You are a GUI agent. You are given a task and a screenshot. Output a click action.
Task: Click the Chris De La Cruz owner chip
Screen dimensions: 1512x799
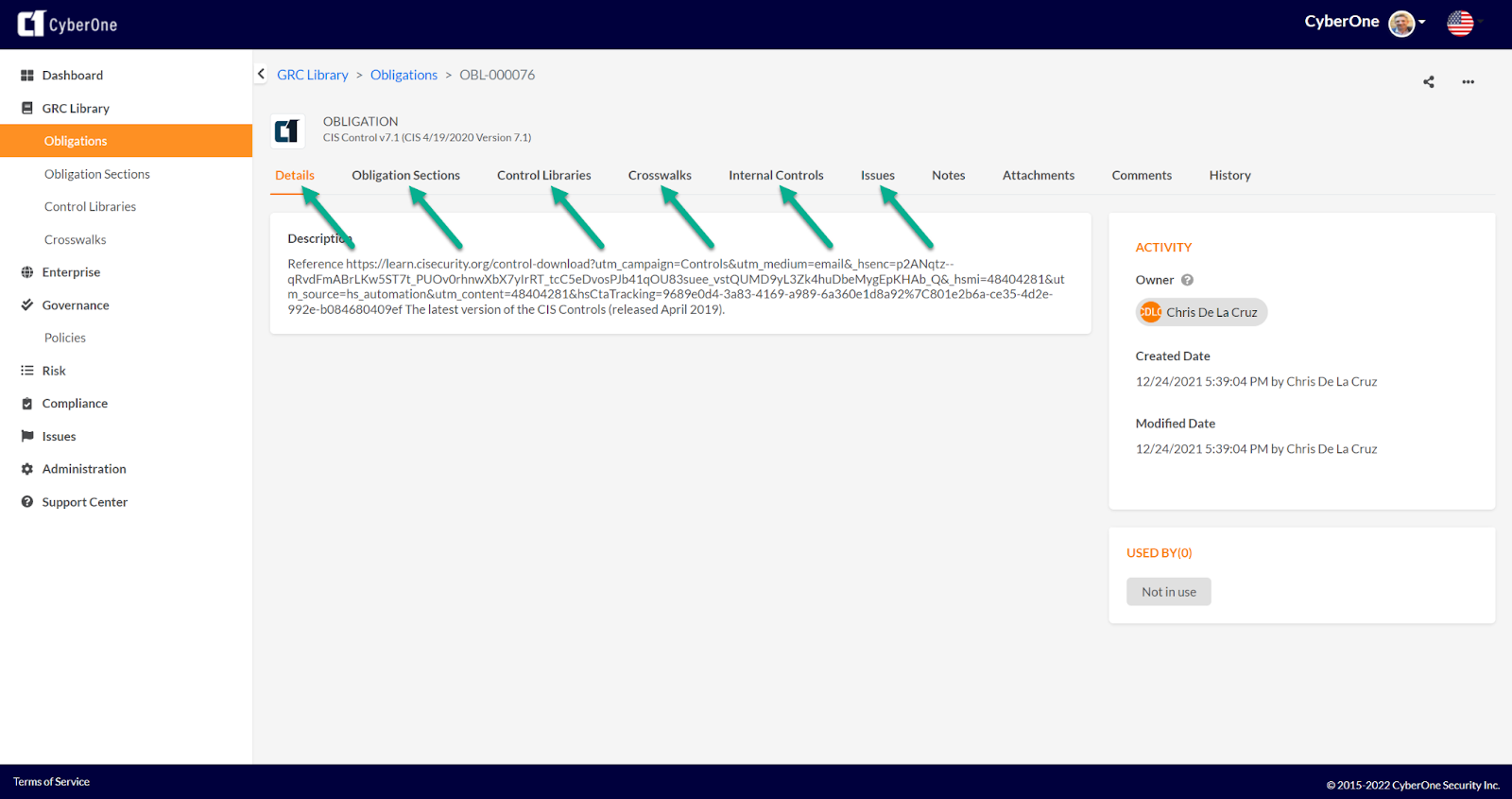(1201, 312)
